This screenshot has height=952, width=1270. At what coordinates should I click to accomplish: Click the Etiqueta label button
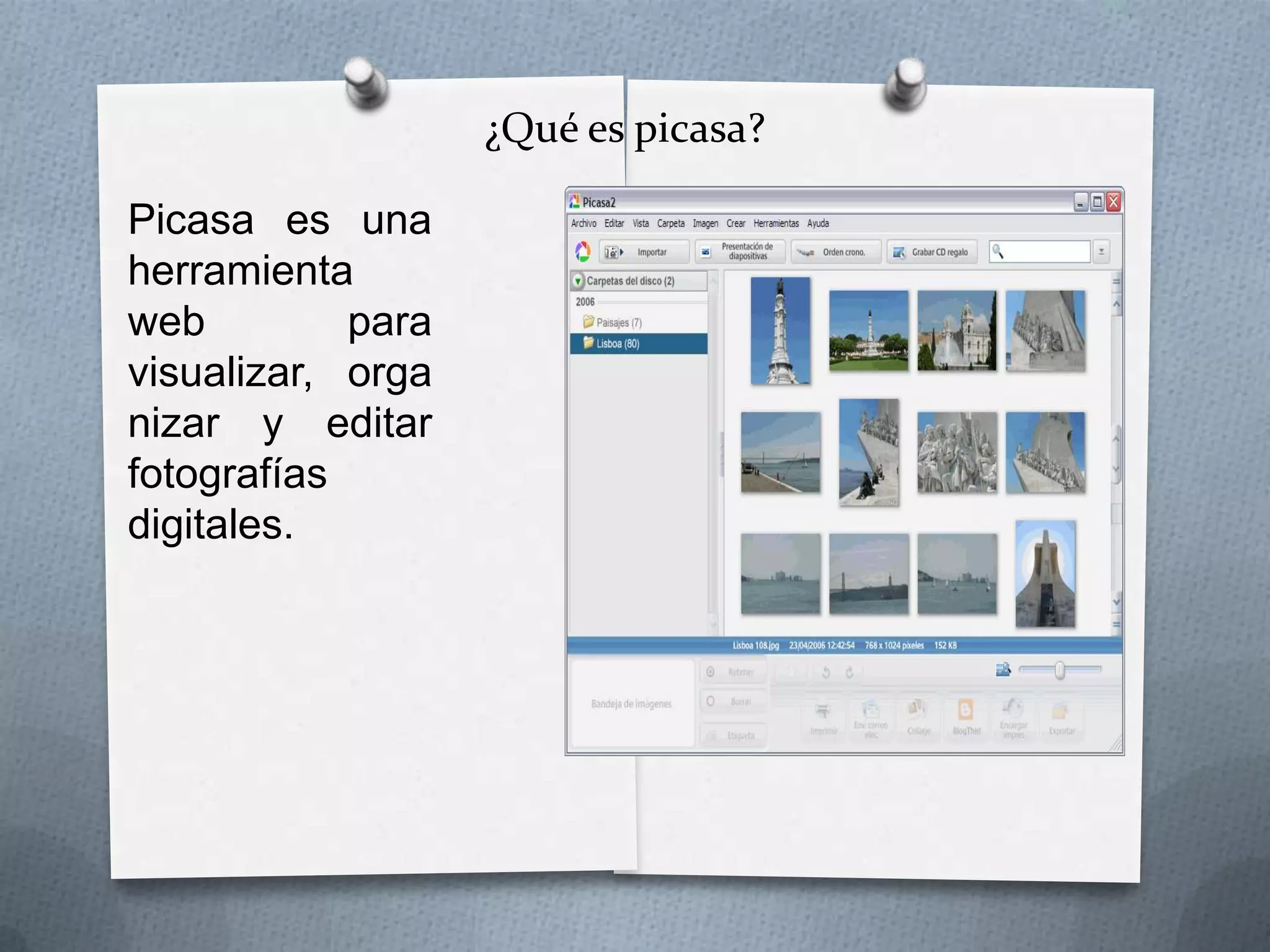coord(734,736)
